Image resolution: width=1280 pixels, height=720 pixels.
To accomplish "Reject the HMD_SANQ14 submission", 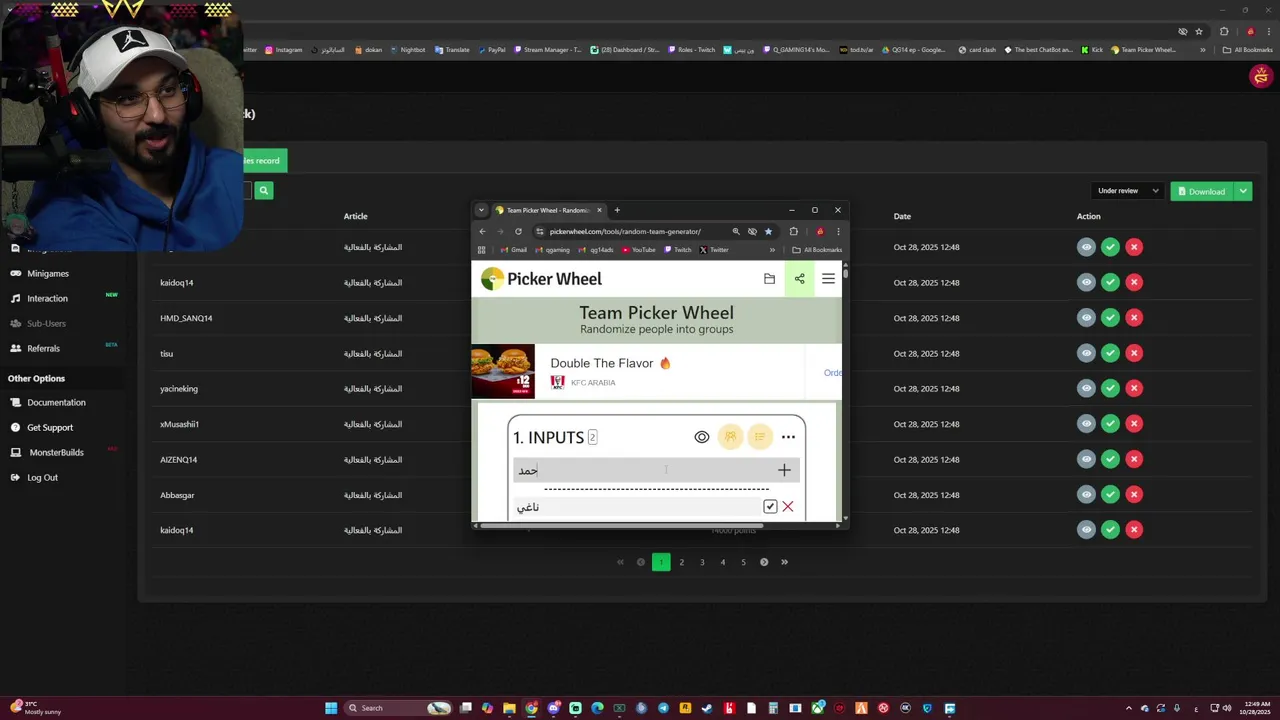I will 1134,318.
